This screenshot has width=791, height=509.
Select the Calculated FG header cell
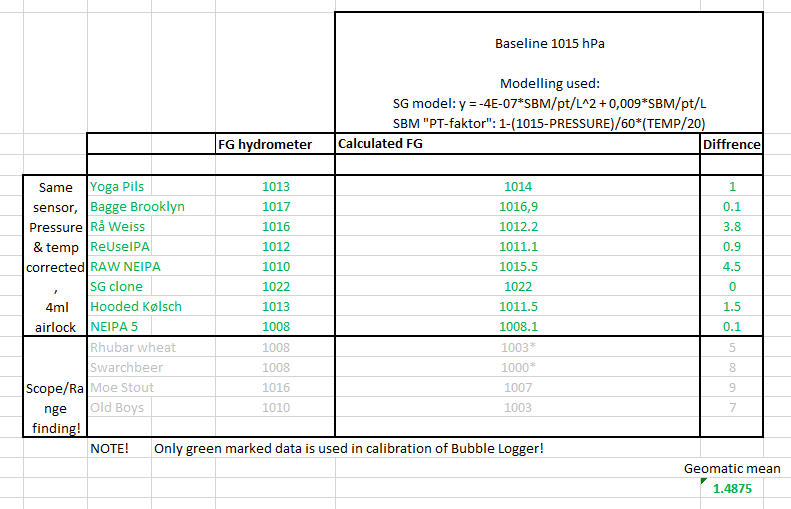click(381, 144)
